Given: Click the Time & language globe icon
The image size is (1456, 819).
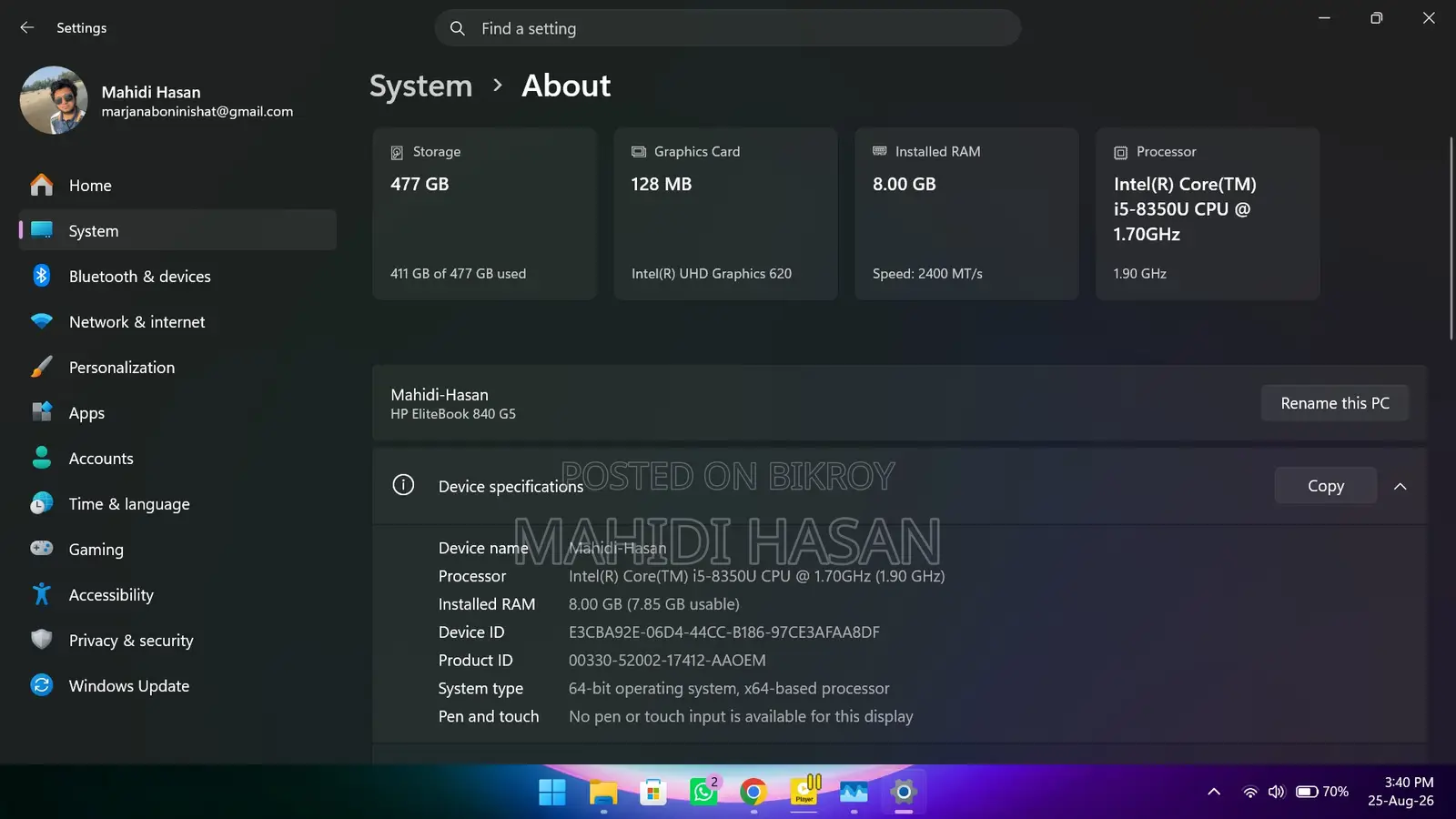Looking at the screenshot, I should [42, 503].
